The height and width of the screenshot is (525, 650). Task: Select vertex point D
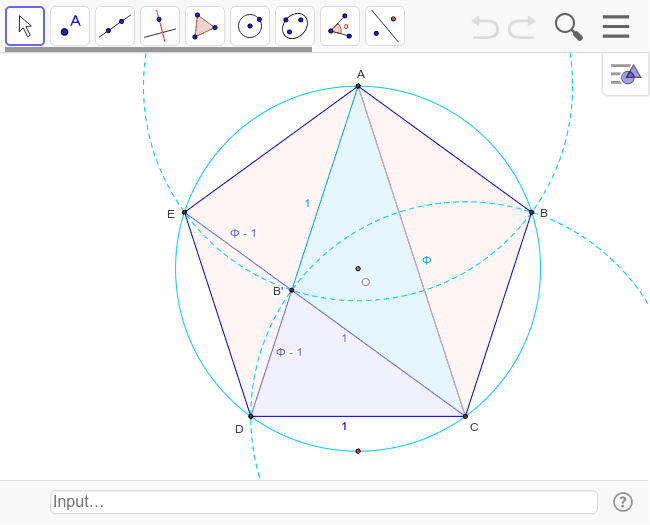(250, 416)
